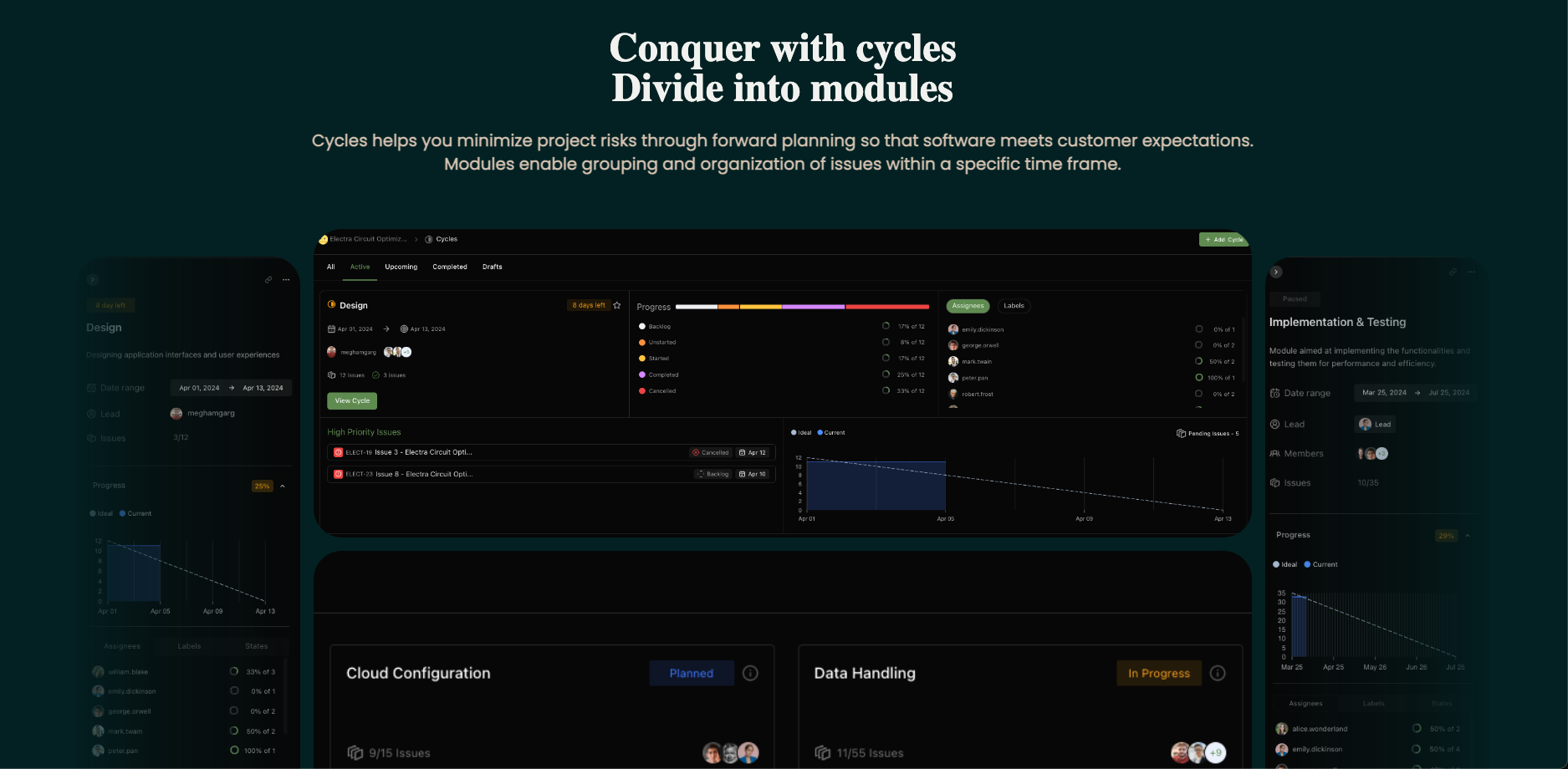Image resolution: width=1568 pixels, height=769 pixels.
Task: Click the View Cycle button
Action: pyautogui.click(x=352, y=401)
